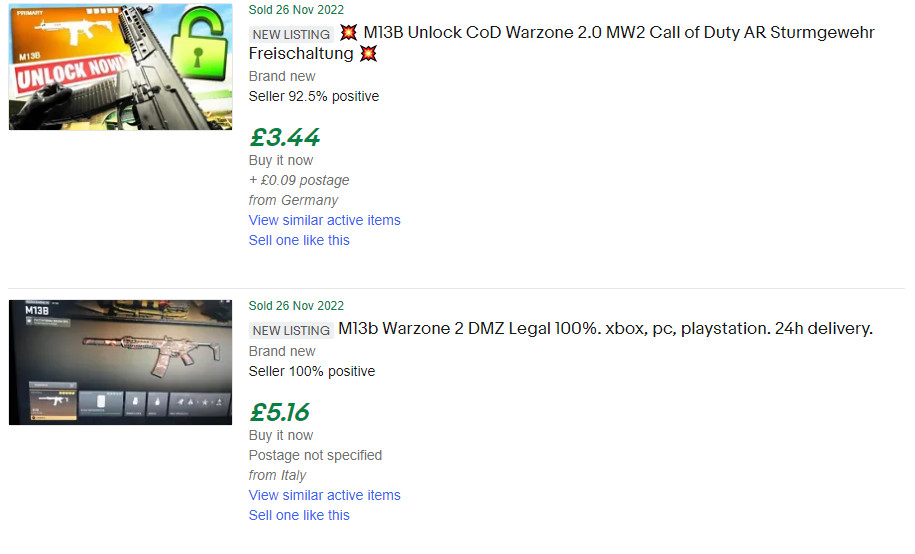Click the "from Germany" location text
915x554 pixels.
293,200
